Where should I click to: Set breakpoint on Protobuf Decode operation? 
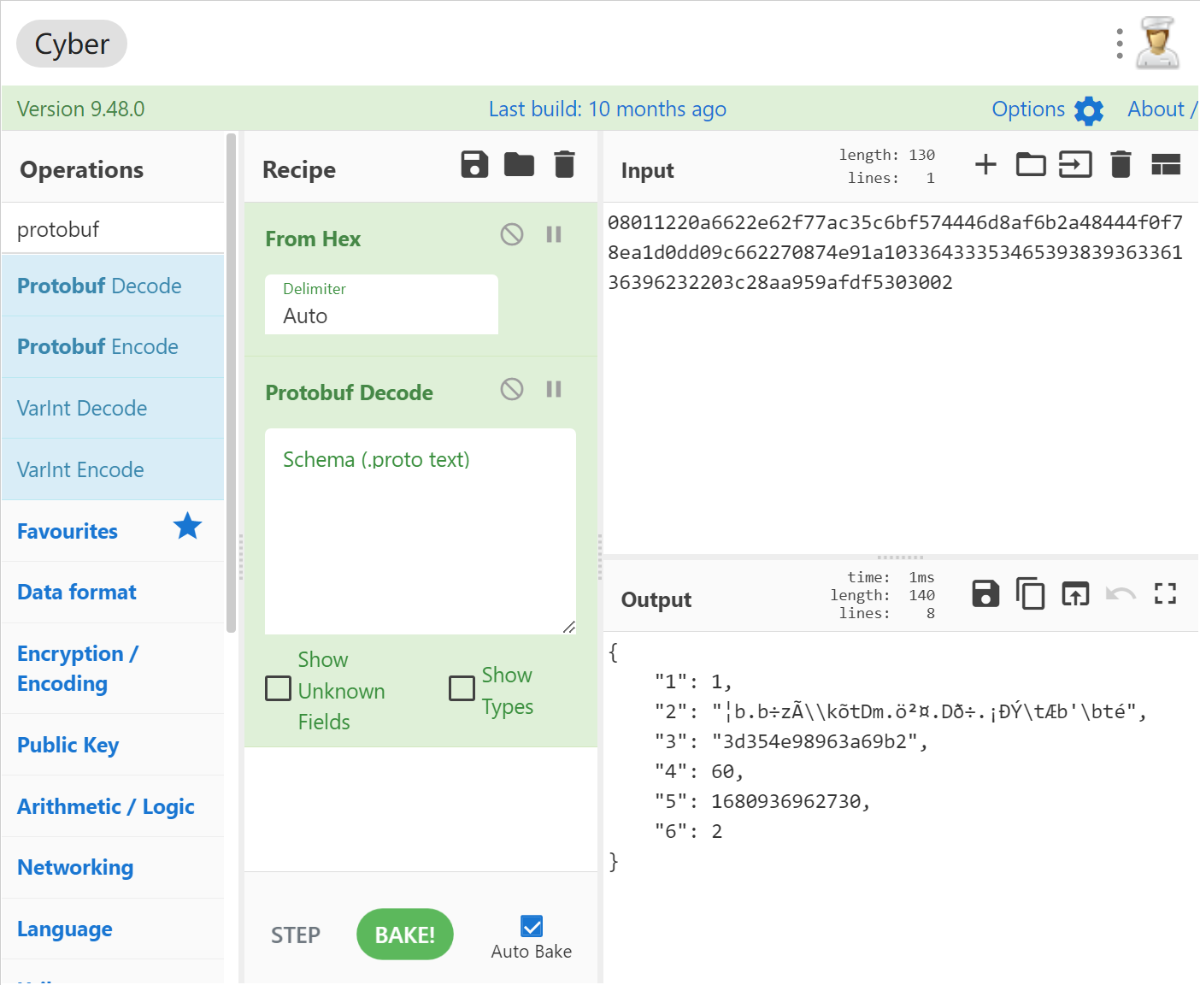554,389
